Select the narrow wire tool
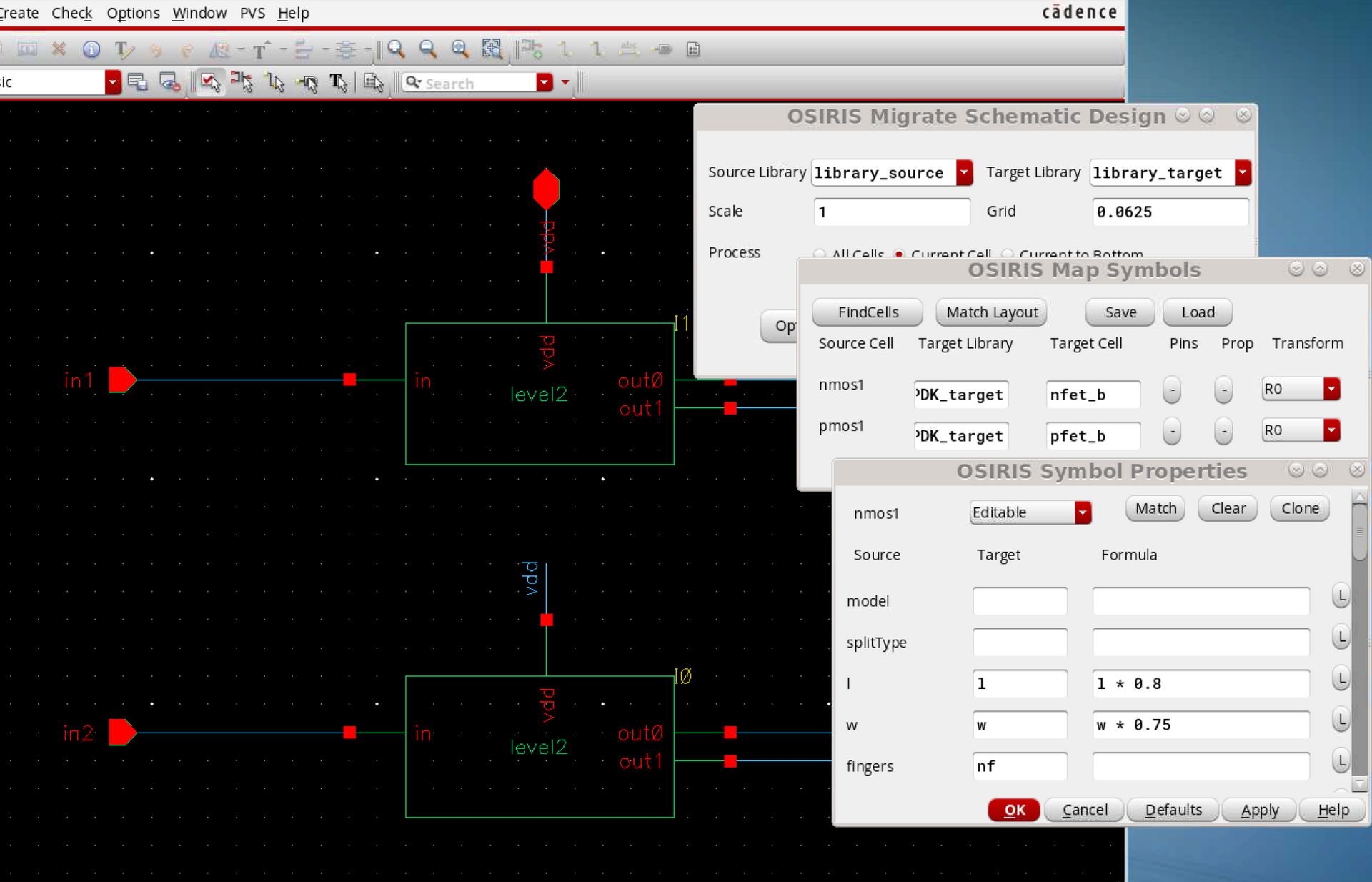Screen dimensions: 1372x882 coord(565,49)
